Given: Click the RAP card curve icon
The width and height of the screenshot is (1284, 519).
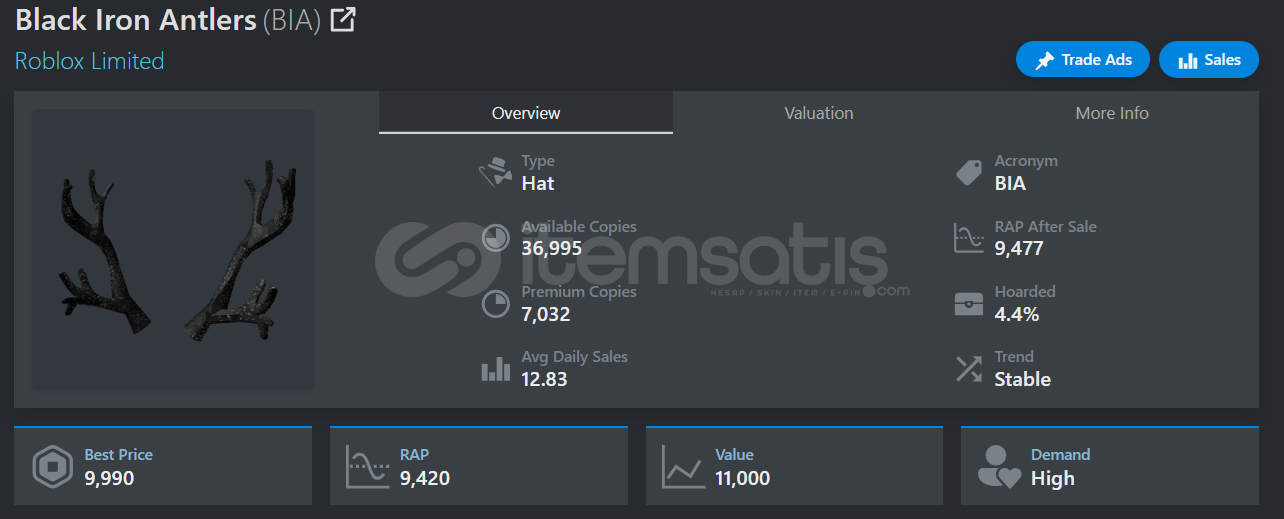Looking at the screenshot, I should pos(367,467).
